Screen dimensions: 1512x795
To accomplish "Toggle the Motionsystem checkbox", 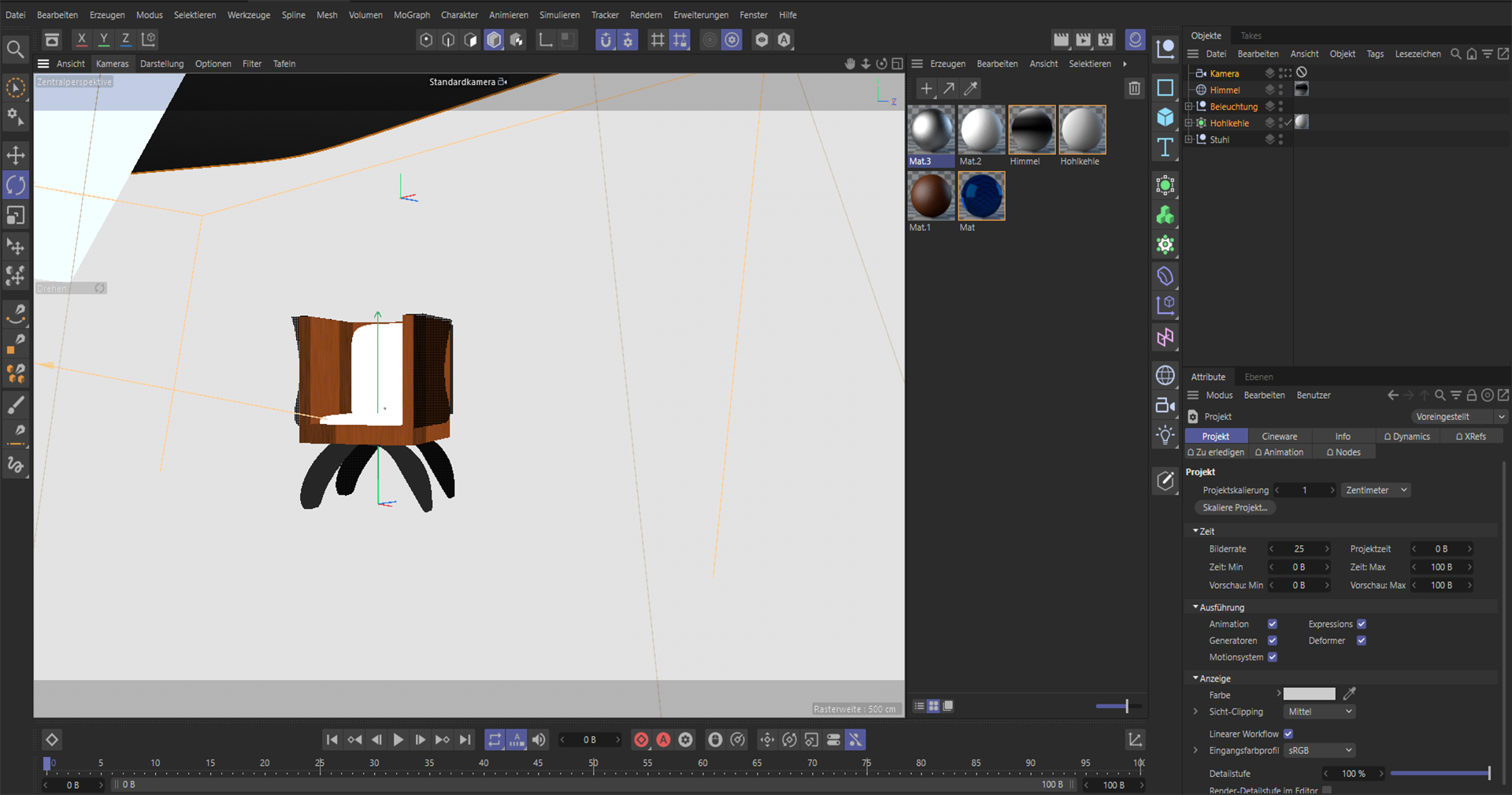I will click(1272, 657).
